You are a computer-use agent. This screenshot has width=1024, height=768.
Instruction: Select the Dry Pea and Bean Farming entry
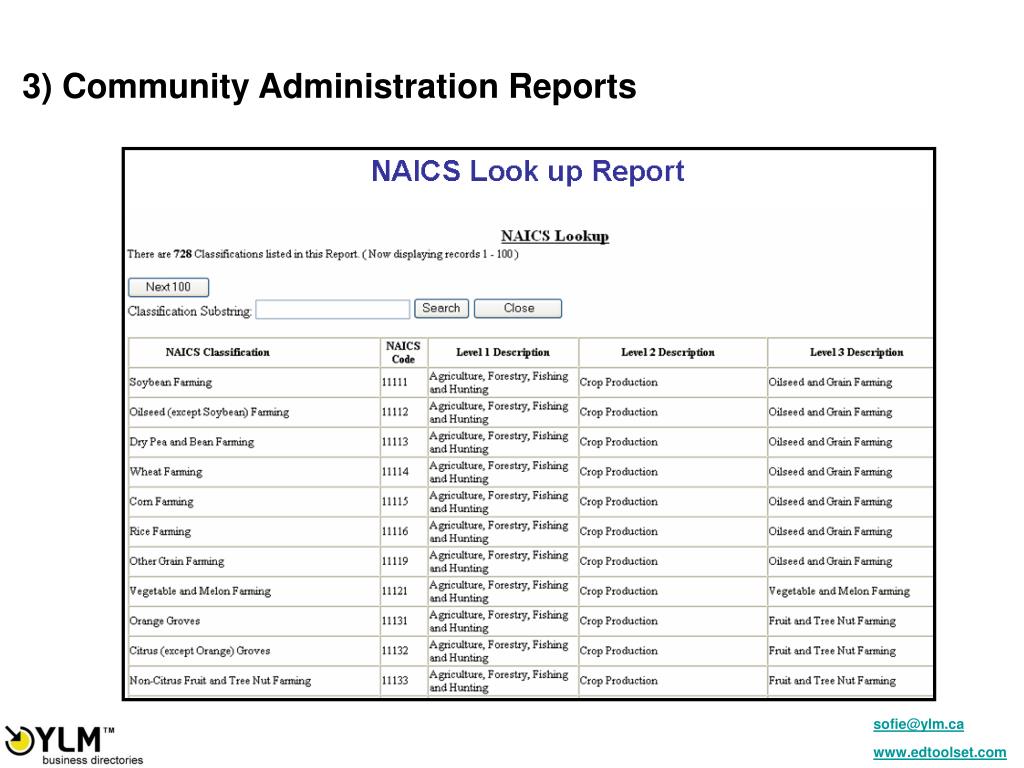[x=191, y=442]
